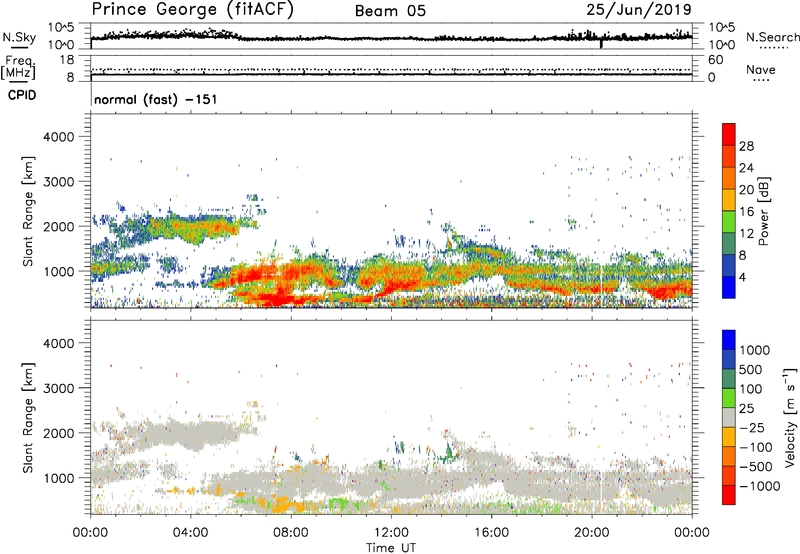Click the "Slant Range [km]" label of power plot
The width and height of the screenshot is (800, 554).
coord(28,211)
